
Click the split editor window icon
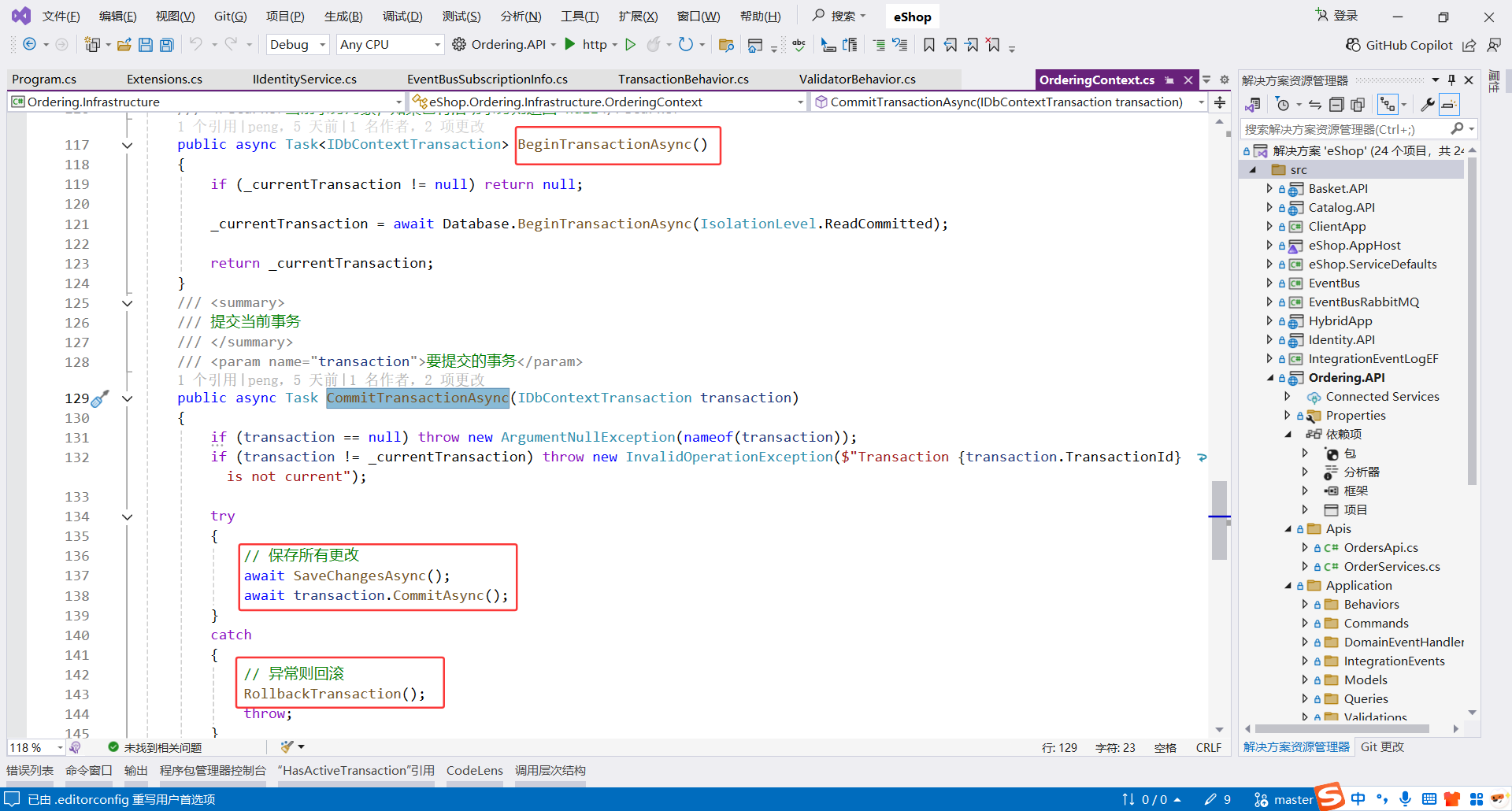coord(1219,102)
